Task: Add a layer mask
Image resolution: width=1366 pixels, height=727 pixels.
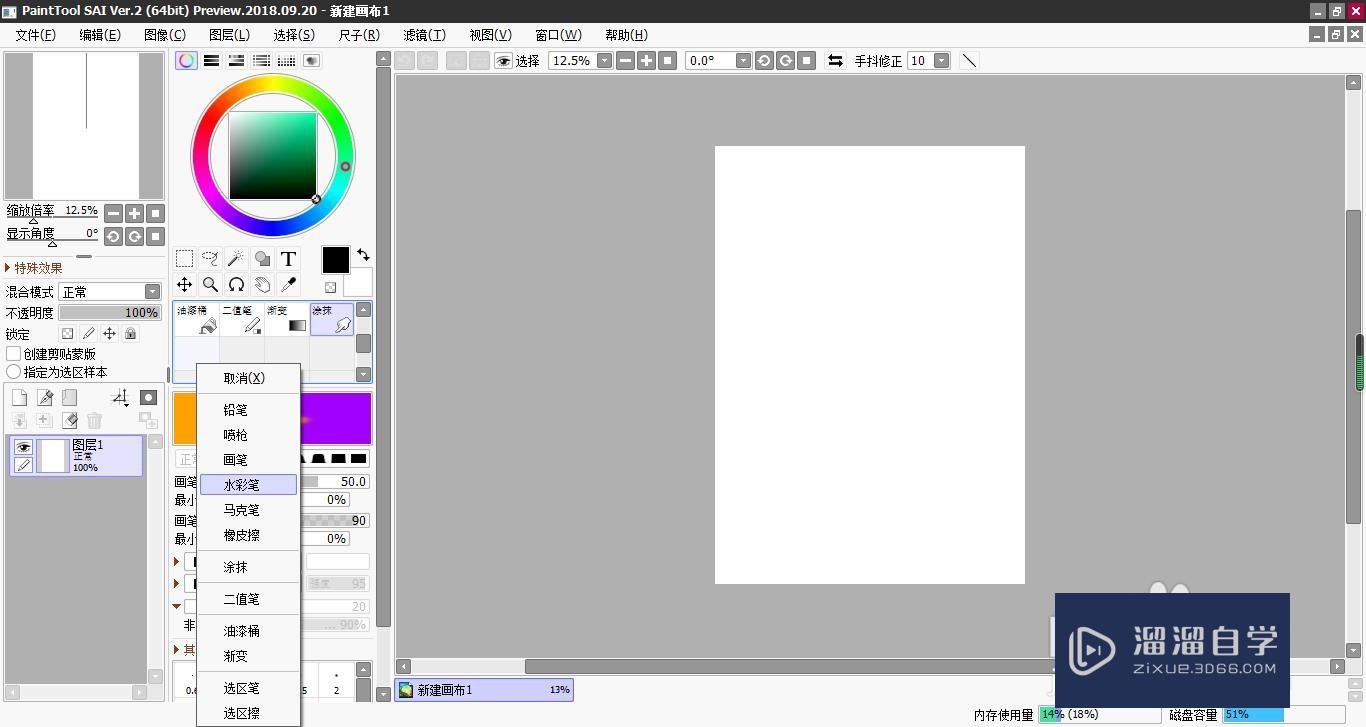Action: click(x=148, y=397)
